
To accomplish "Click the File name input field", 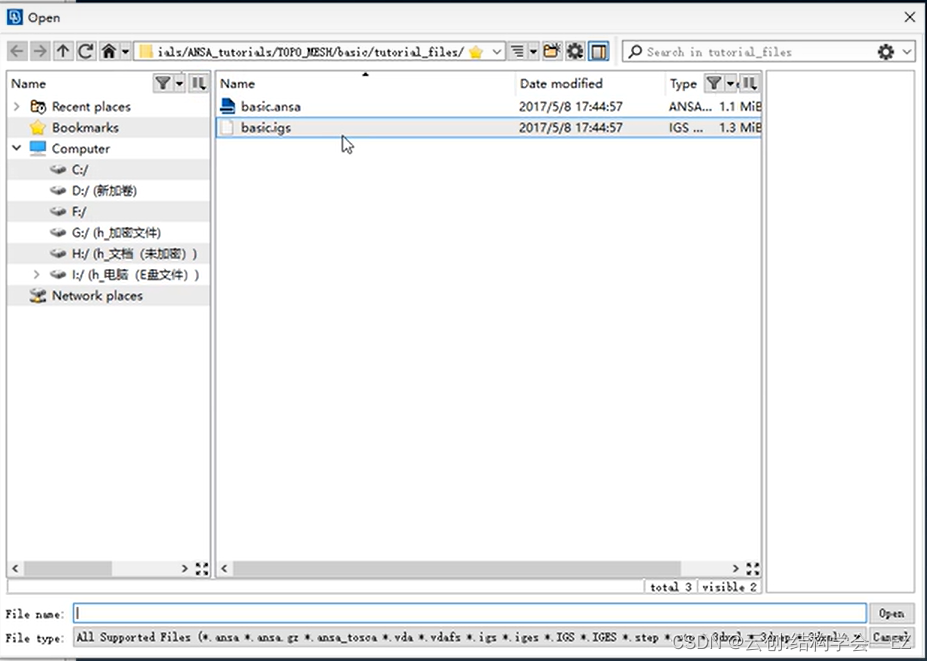I will pos(470,613).
